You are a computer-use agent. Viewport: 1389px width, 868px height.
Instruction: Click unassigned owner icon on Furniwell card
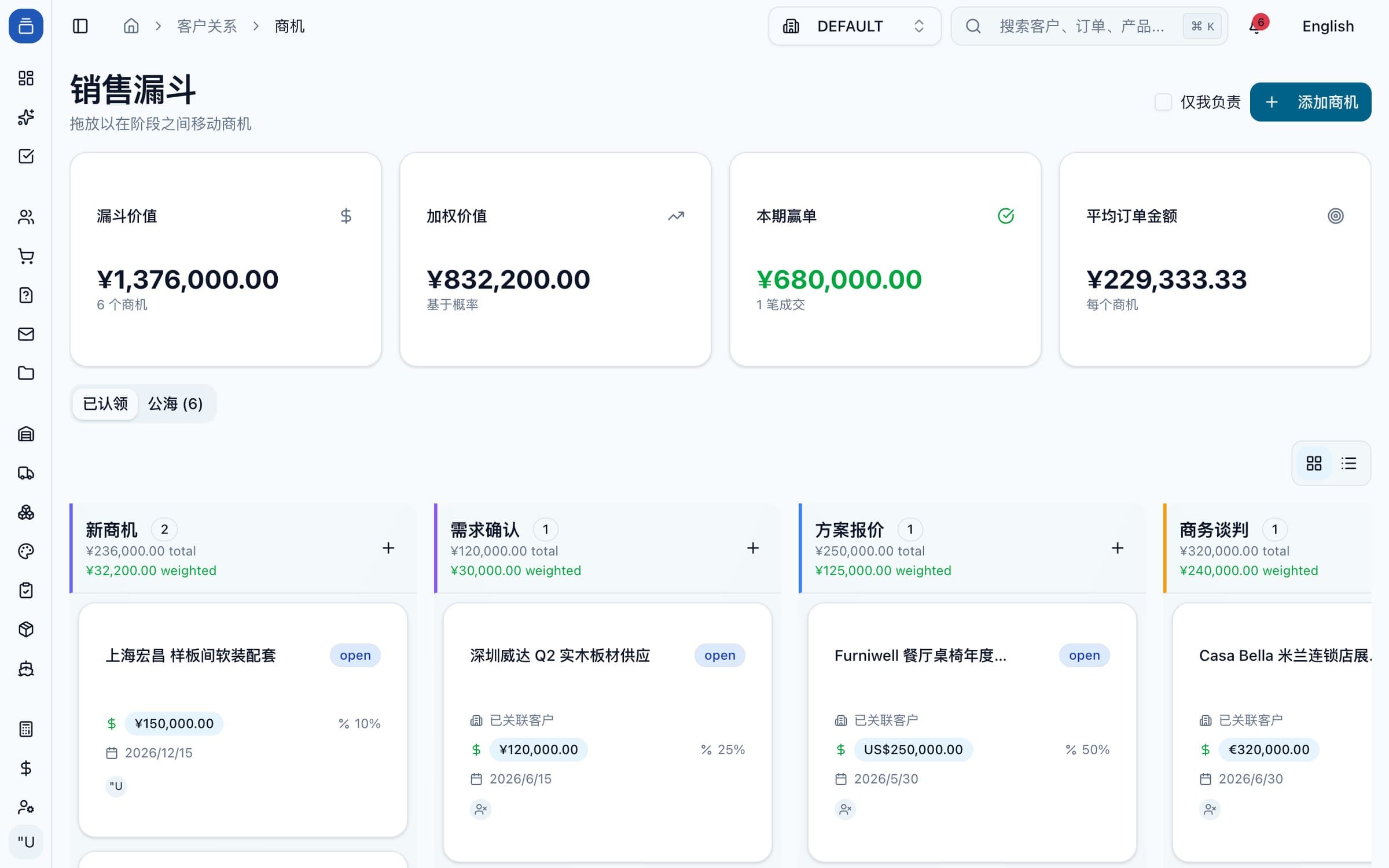point(845,808)
